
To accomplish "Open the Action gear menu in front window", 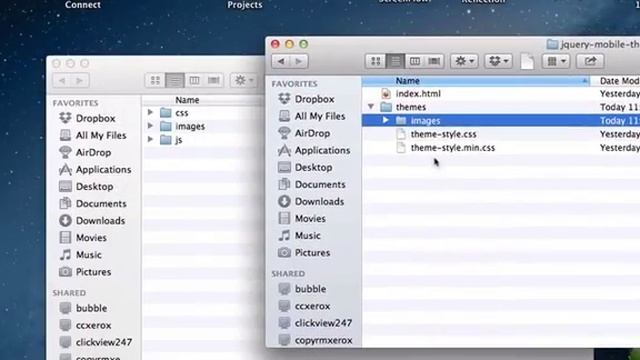I will (464, 61).
